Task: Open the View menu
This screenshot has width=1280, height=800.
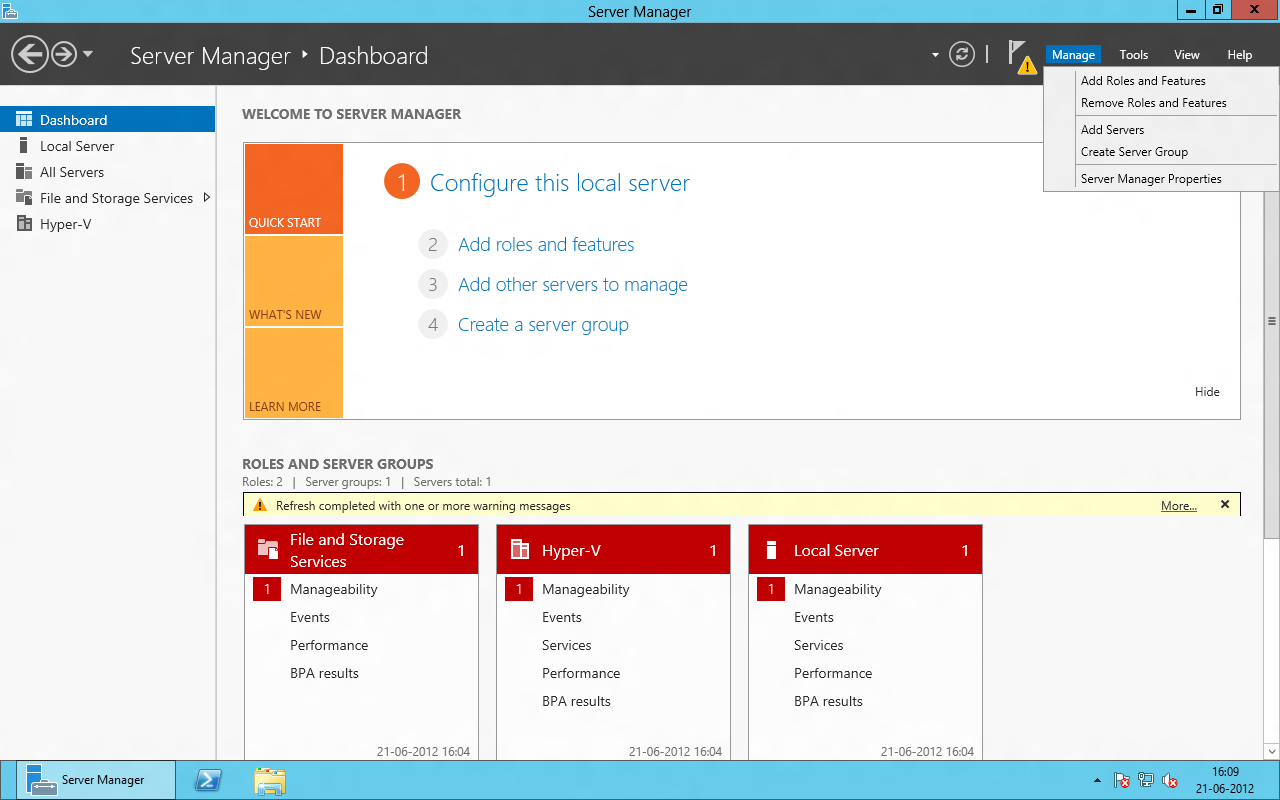Action: [x=1187, y=55]
